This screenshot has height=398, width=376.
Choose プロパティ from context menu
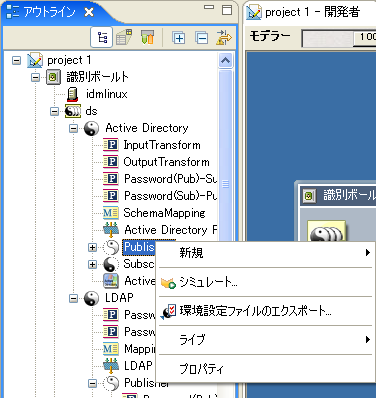tap(265, 369)
